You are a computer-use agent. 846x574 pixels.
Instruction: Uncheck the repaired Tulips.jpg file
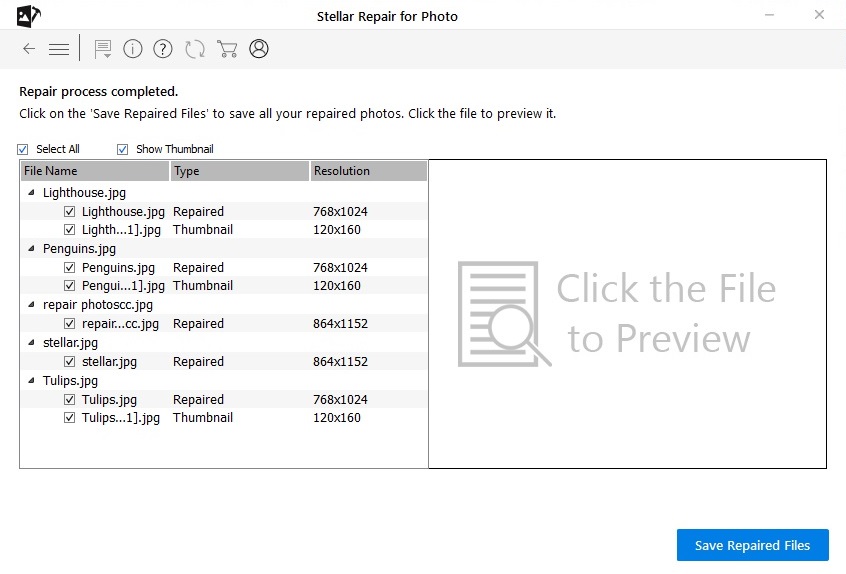(70, 400)
